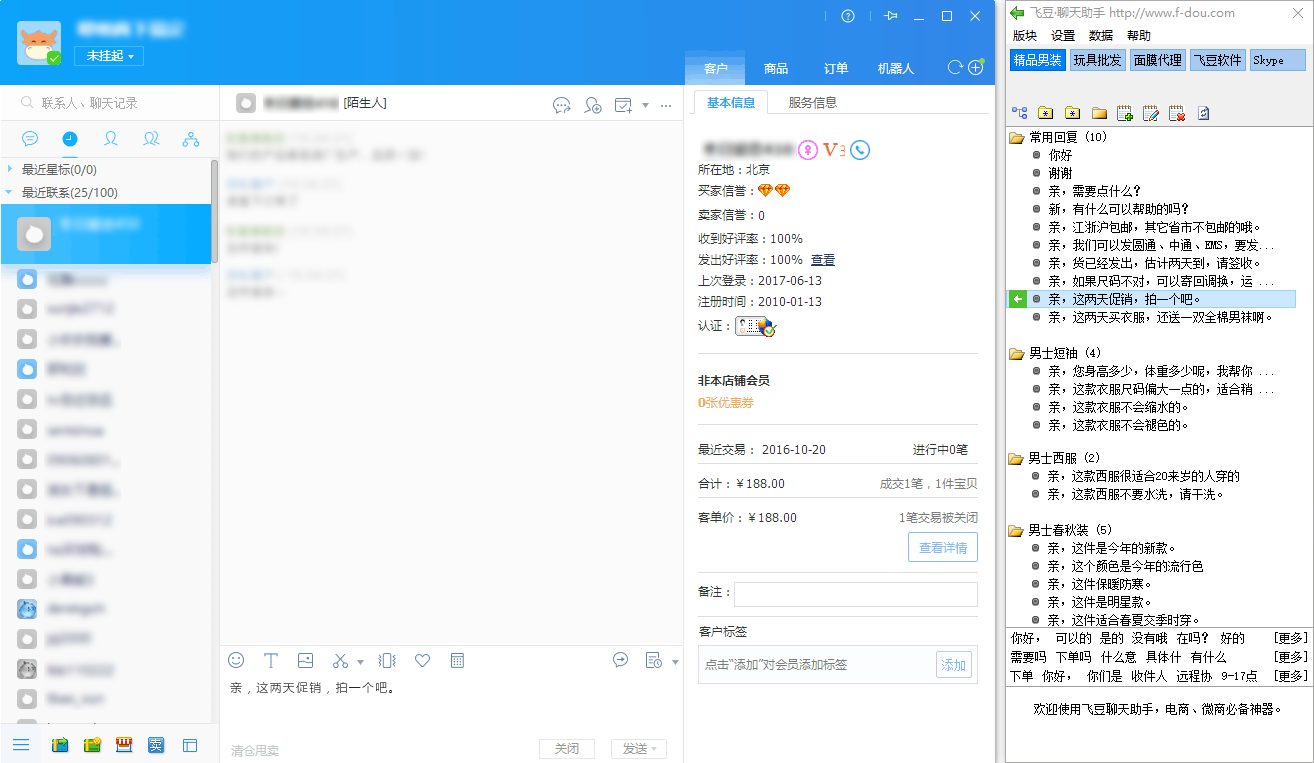Switch to the '订单' tab
Screen dimensions: 1314x763
[x=836, y=68]
